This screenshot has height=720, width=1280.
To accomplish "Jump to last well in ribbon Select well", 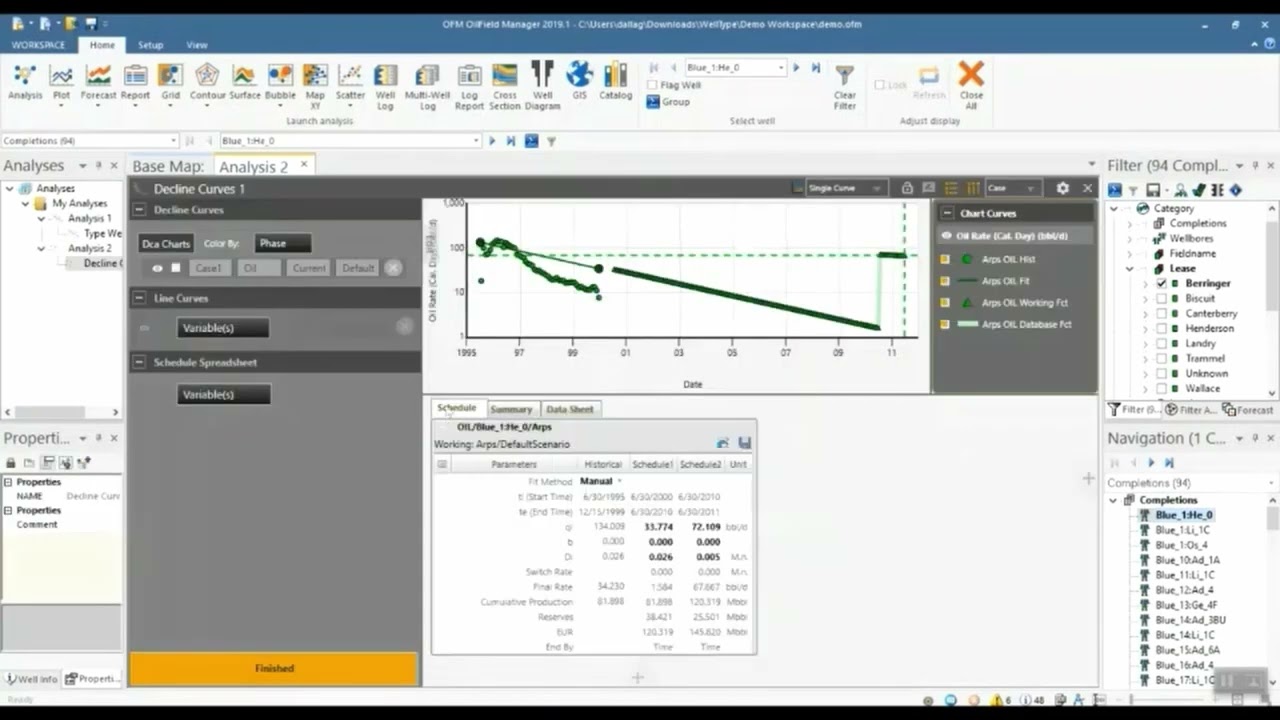I will (x=815, y=67).
